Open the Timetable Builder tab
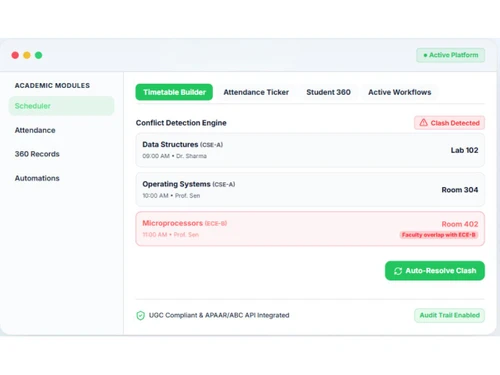Viewport: 500px width, 375px height. [174, 92]
